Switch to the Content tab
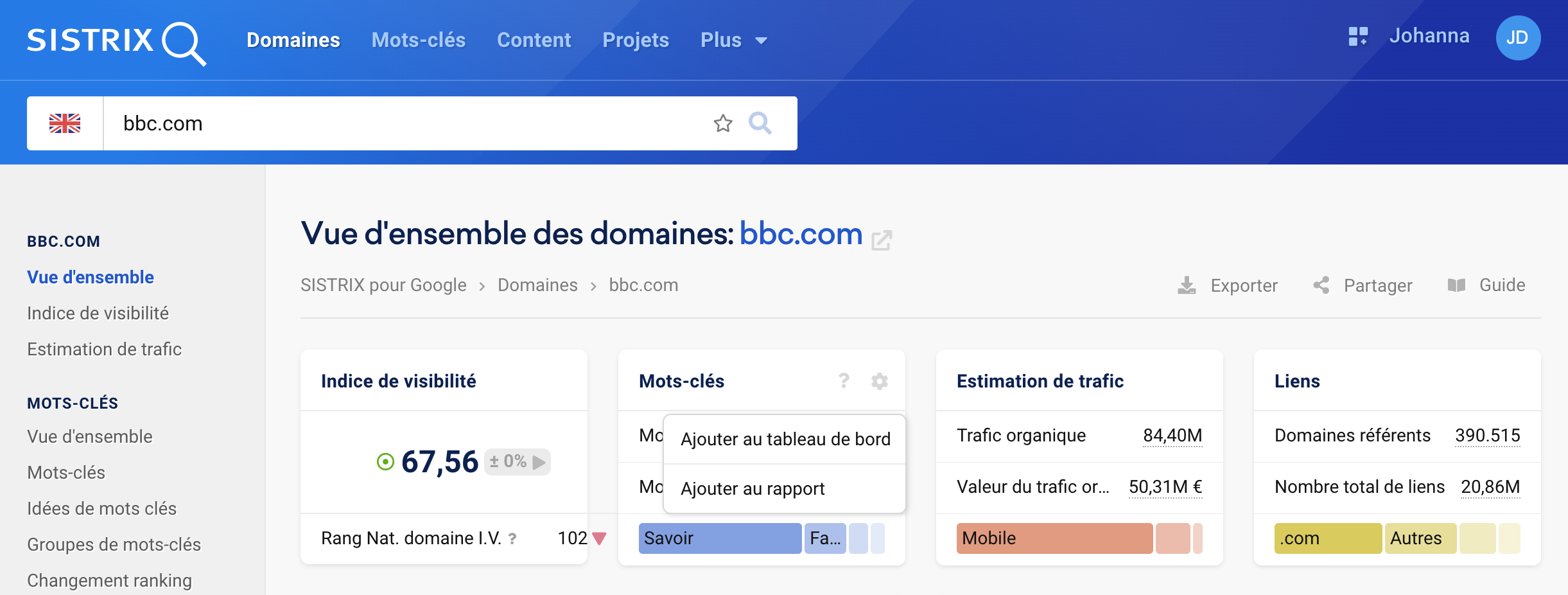The width and height of the screenshot is (1568, 595). (534, 40)
